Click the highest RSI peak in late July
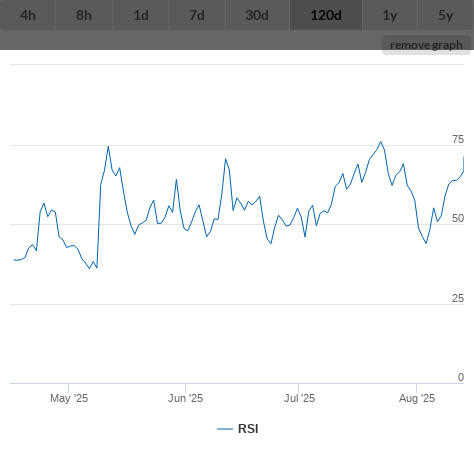 tap(381, 142)
